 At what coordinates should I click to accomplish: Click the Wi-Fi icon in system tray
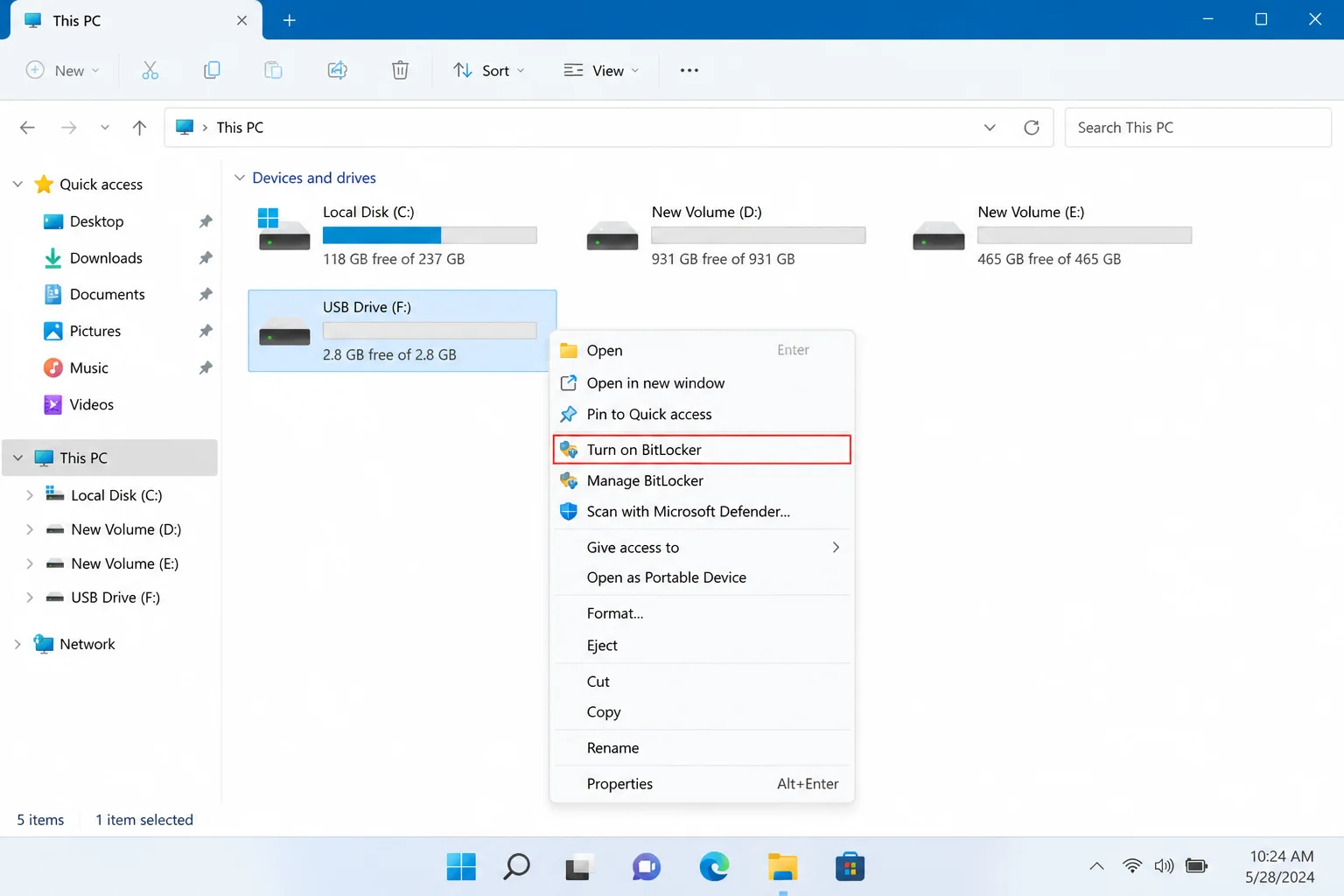tap(1132, 866)
